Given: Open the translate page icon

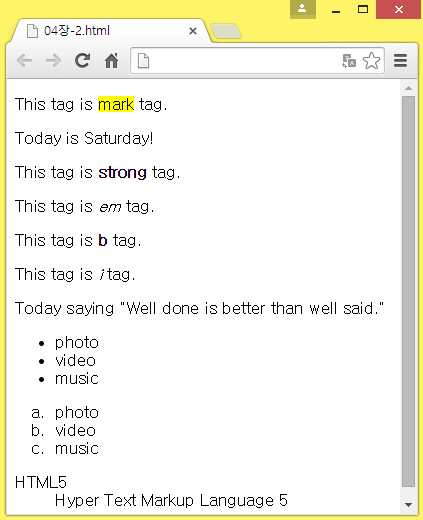Looking at the screenshot, I should click(x=349, y=61).
